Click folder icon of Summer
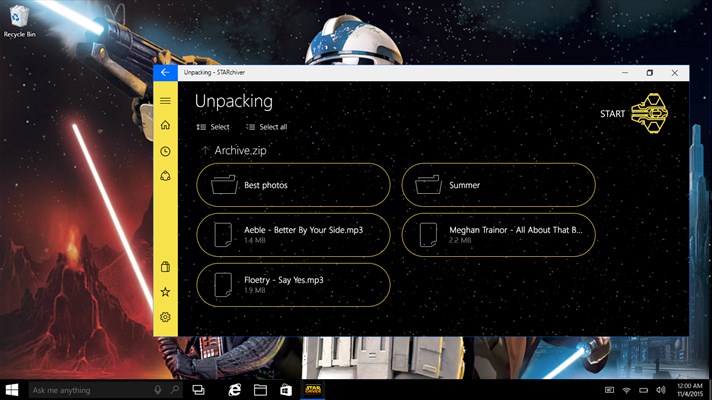Screen dimensions: 712x400 point(428,185)
